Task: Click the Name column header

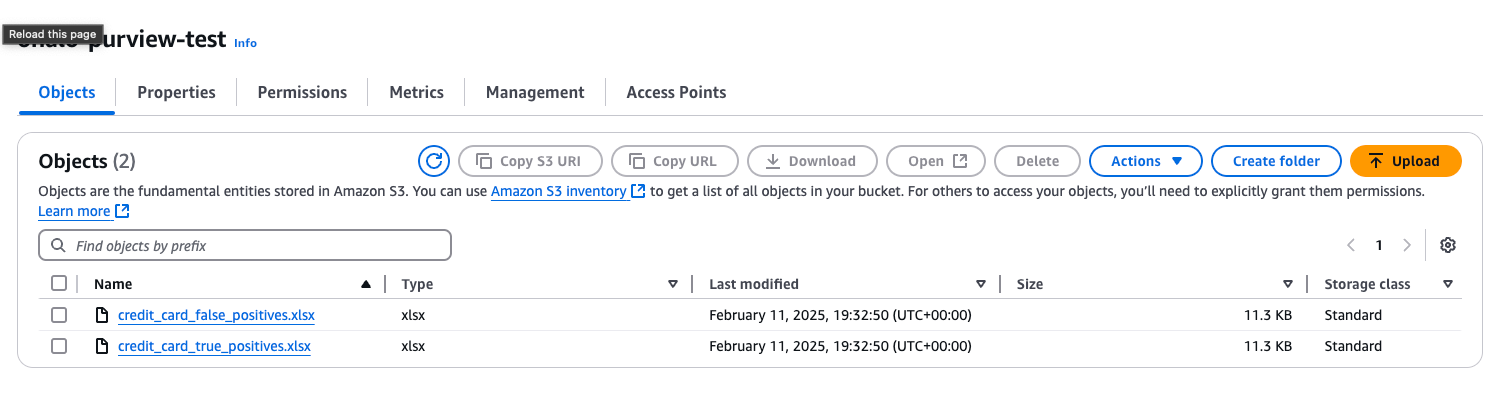Action: (113, 284)
